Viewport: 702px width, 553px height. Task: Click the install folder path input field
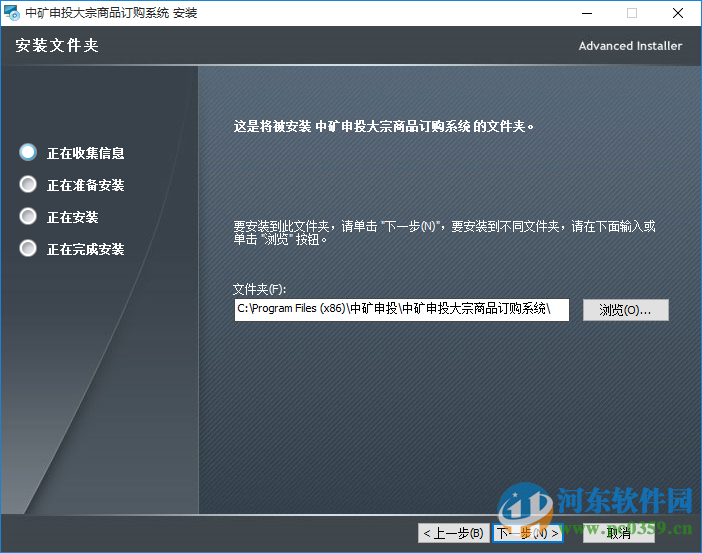coord(402,310)
